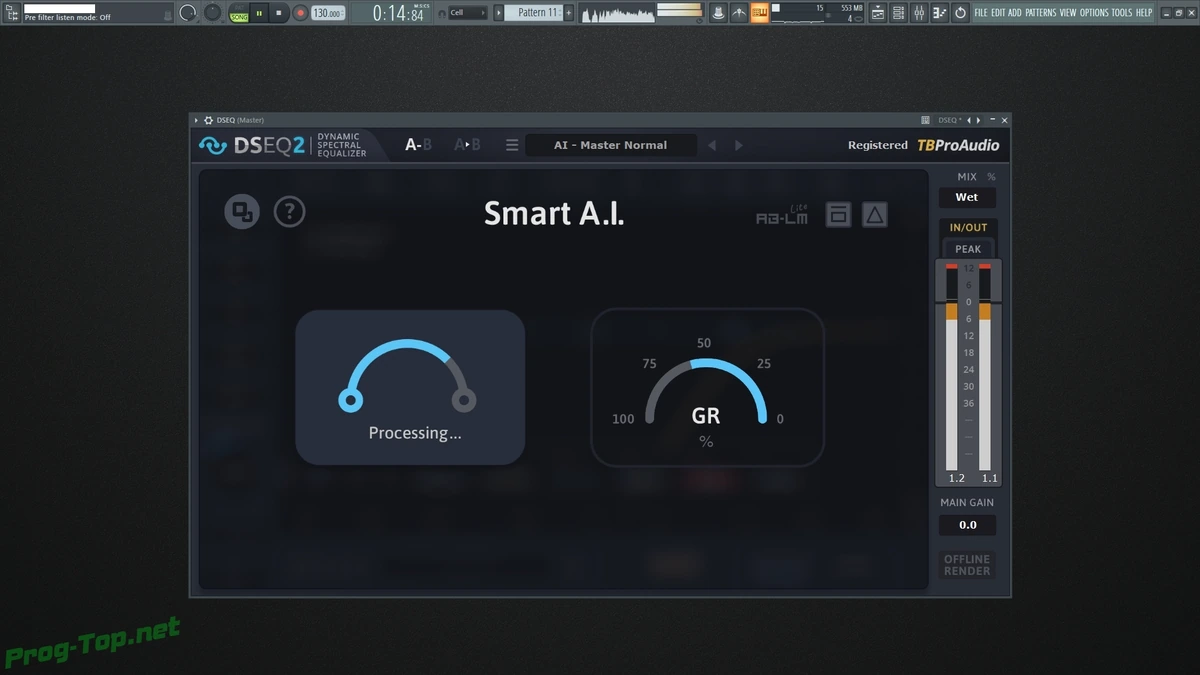The image size is (1200, 675).
Task: Click the overlapping squares icon near Smart A.I.
Action: point(241,211)
